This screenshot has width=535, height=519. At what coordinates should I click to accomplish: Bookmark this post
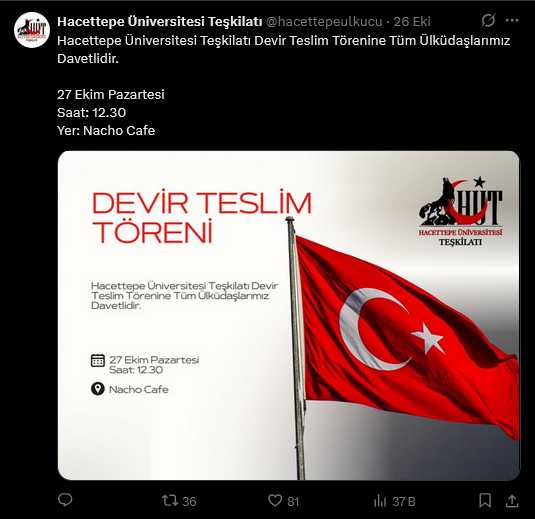[485, 501]
